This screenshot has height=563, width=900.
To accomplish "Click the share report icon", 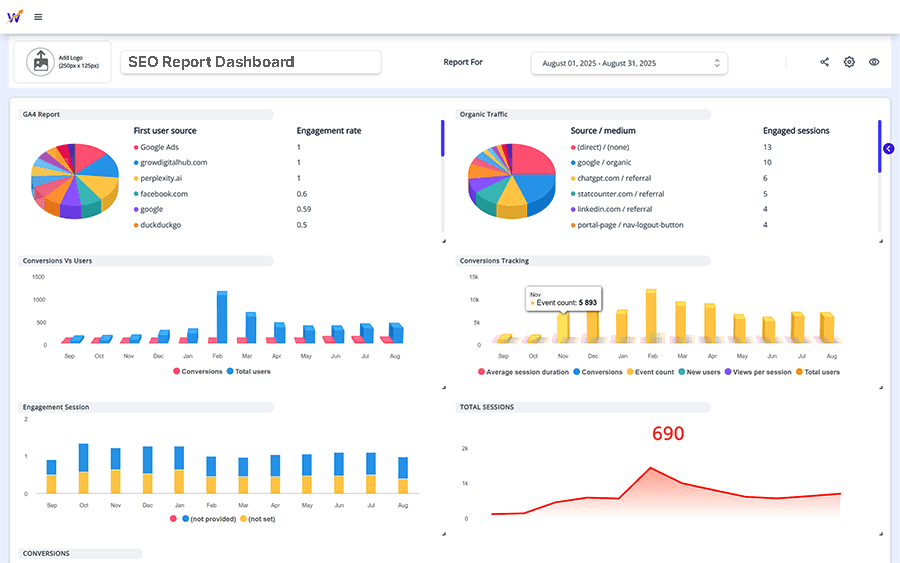I will pyautogui.click(x=825, y=62).
